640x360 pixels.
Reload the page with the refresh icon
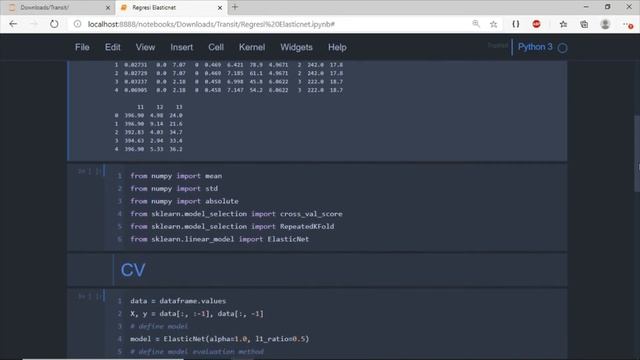54,24
